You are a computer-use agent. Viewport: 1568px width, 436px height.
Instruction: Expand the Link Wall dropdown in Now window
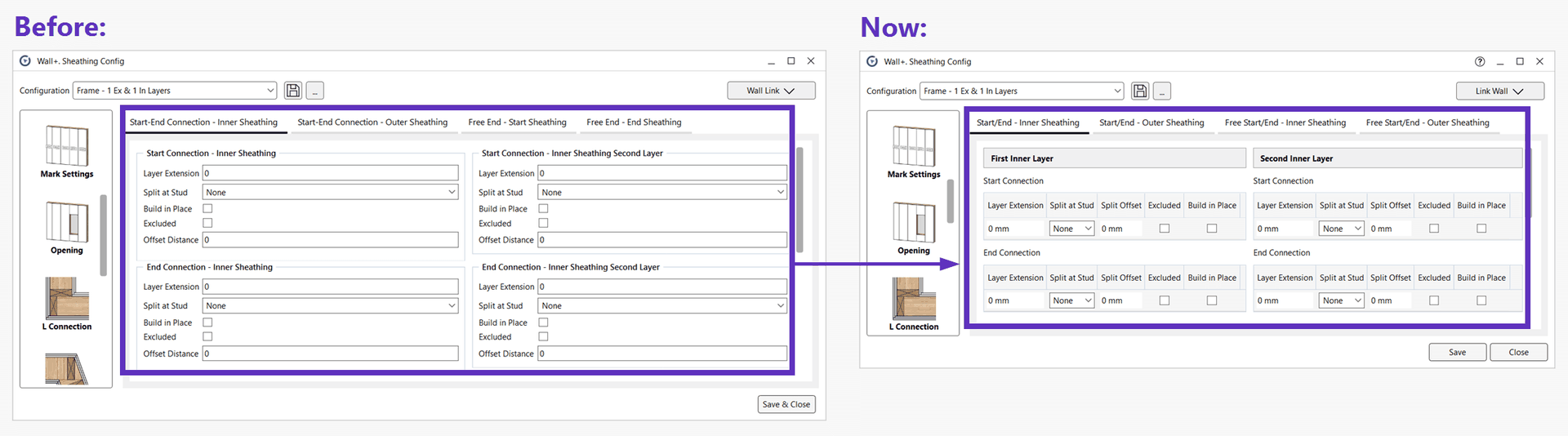(x=1499, y=91)
